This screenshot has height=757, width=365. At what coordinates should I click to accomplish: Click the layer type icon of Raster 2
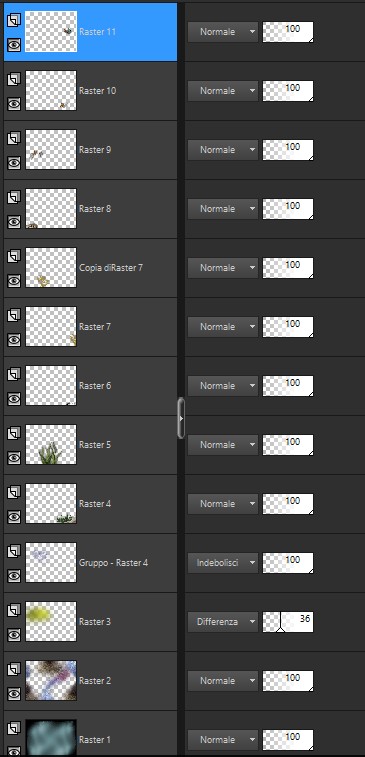pos(14,668)
